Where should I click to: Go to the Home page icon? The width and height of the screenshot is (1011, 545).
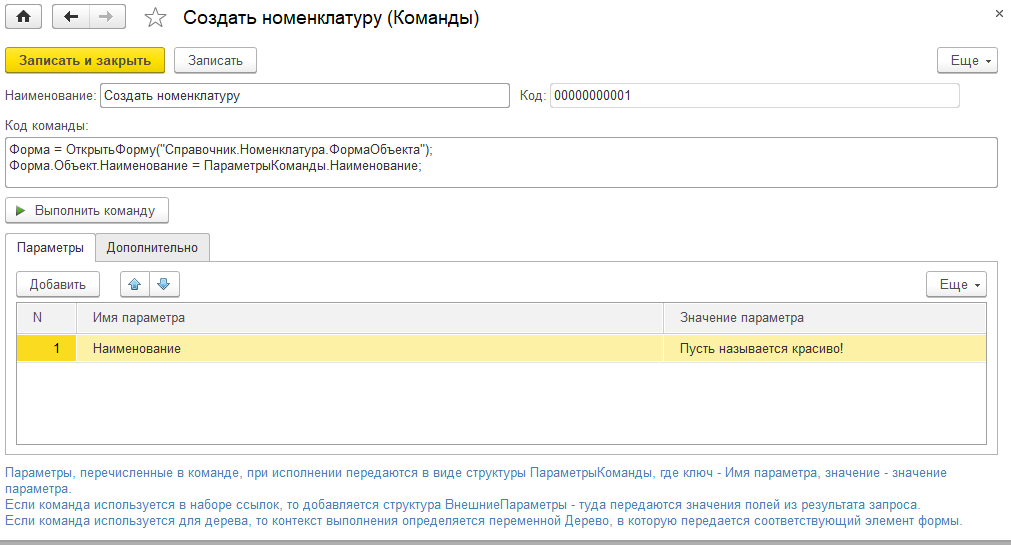tap(24, 17)
